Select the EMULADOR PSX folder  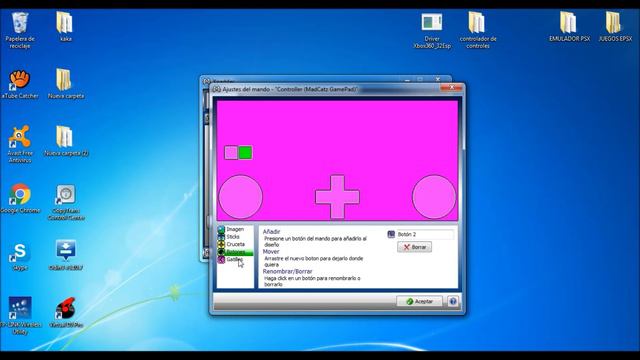(569, 27)
